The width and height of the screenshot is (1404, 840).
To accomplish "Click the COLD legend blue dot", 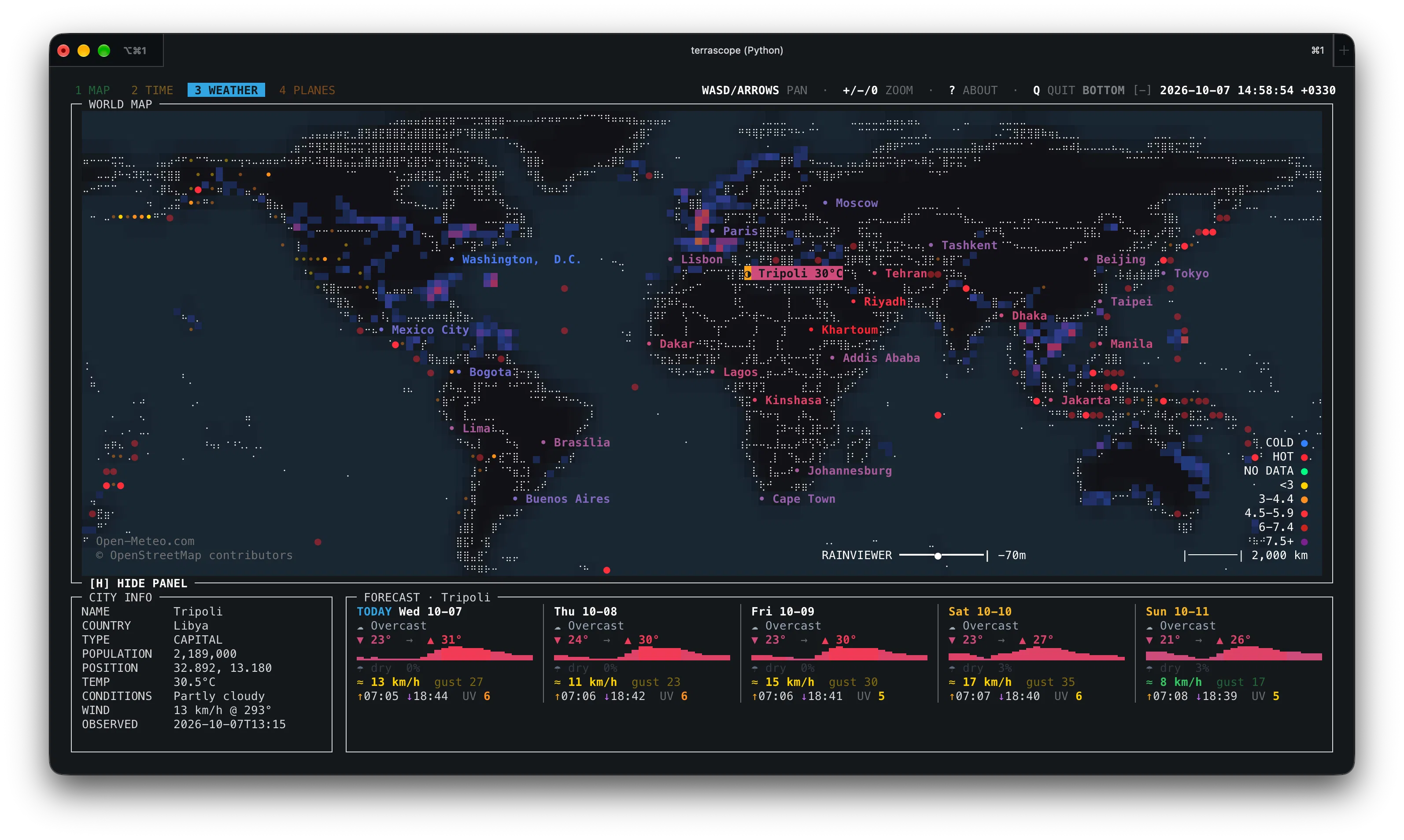I will pos(1304,442).
